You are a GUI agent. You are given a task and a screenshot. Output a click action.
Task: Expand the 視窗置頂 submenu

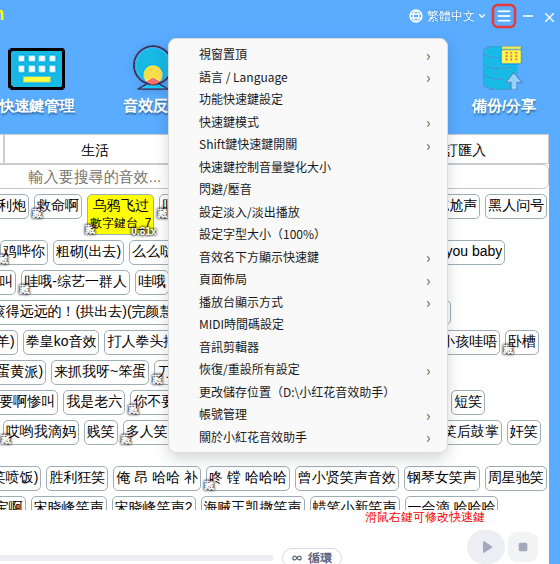pos(308,55)
